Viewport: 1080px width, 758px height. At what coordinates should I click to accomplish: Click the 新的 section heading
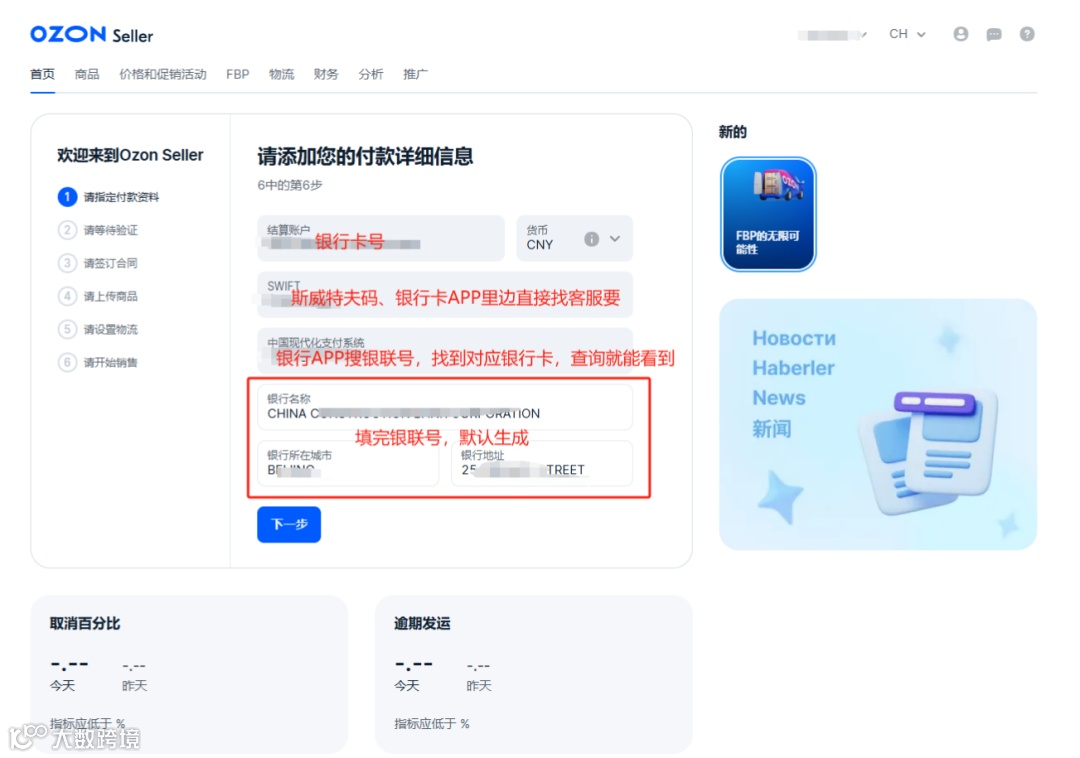coord(733,132)
